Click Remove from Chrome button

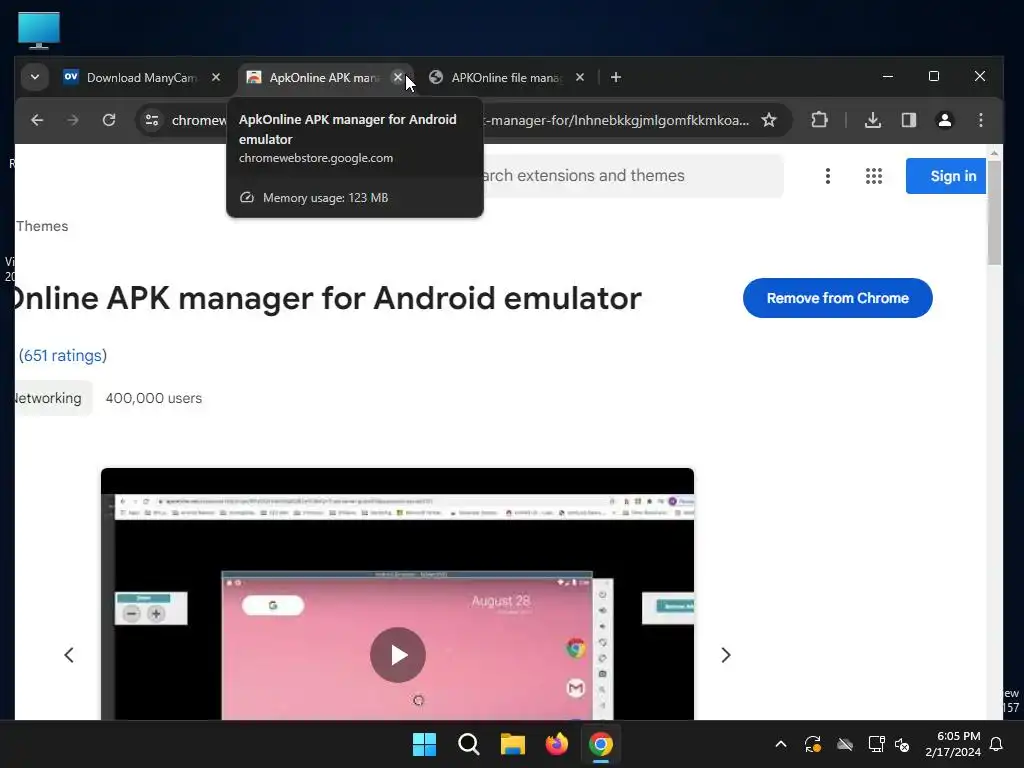point(837,298)
